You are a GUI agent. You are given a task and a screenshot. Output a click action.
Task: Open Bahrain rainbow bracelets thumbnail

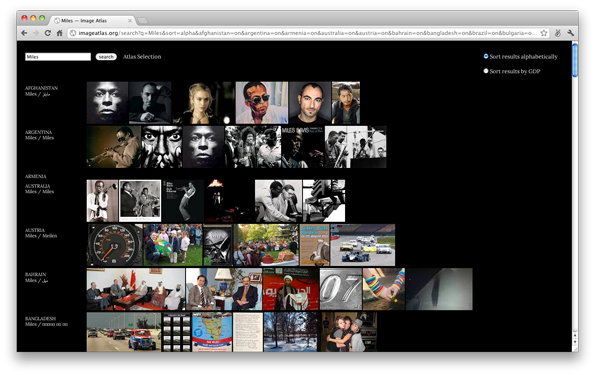point(384,289)
